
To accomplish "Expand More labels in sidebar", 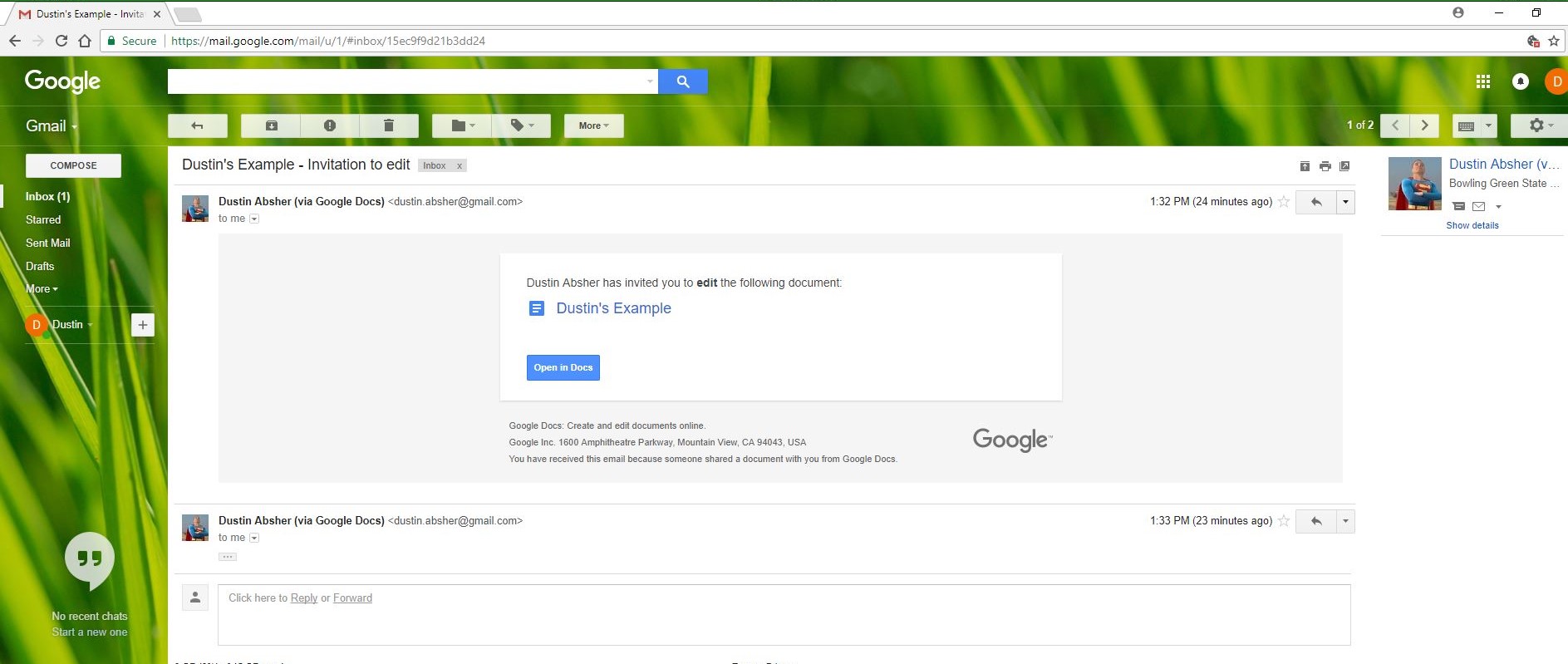I will point(42,289).
